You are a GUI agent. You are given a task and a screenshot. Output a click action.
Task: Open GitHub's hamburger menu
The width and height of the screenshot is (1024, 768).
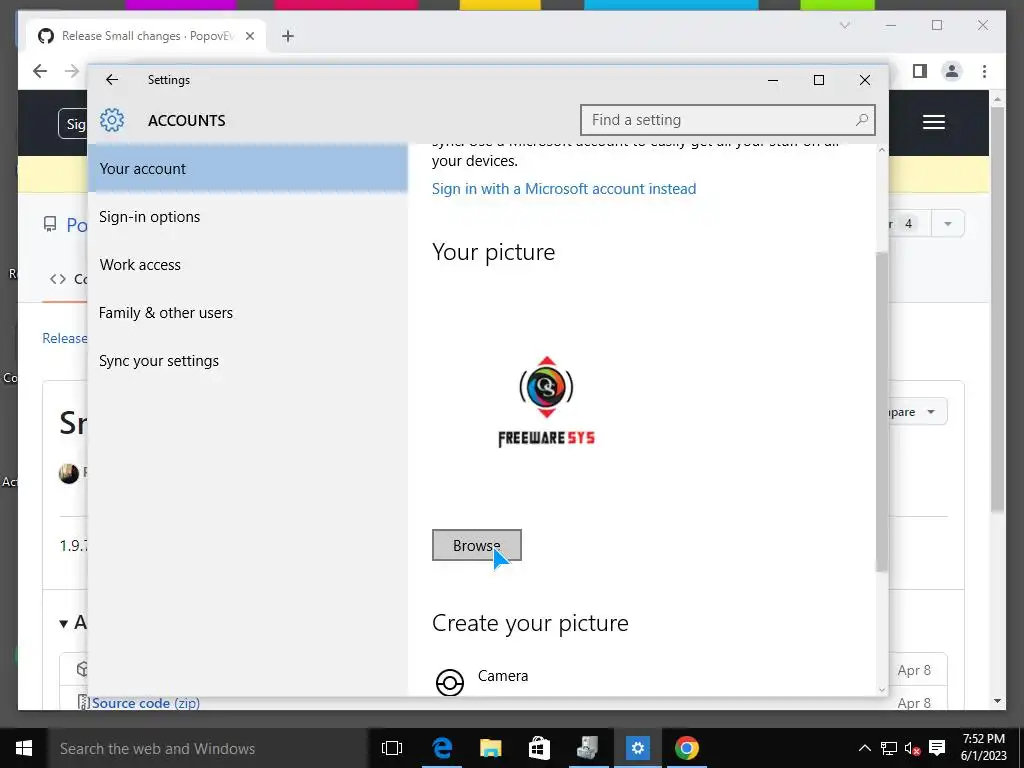point(934,122)
